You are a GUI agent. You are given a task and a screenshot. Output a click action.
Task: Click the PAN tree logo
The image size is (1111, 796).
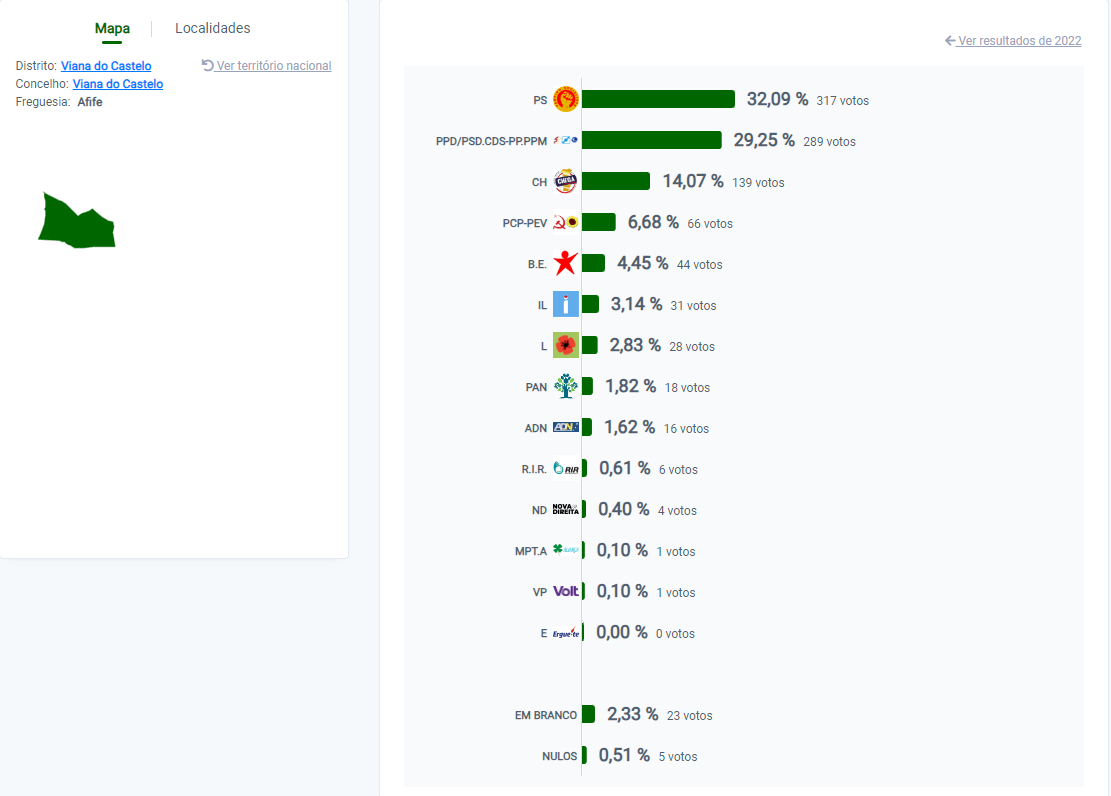pos(565,386)
